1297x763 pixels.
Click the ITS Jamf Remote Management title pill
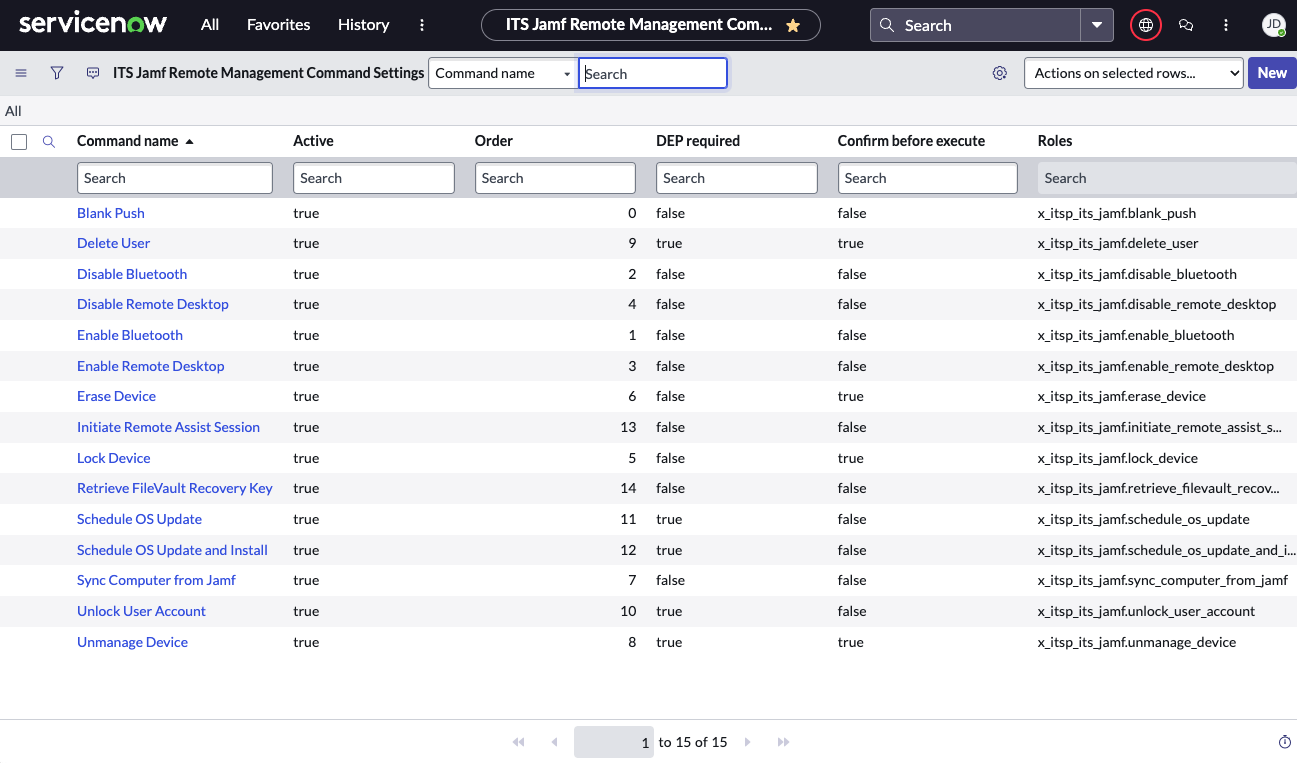point(651,25)
